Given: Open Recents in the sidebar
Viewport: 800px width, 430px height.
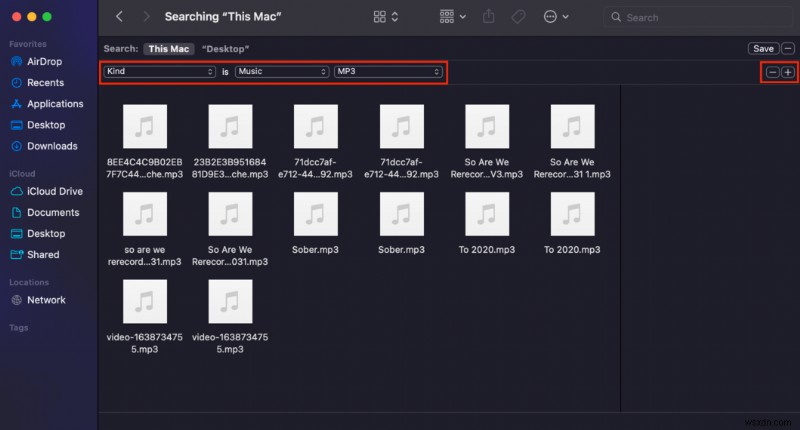Looking at the screenshot, I should (38, 83).
